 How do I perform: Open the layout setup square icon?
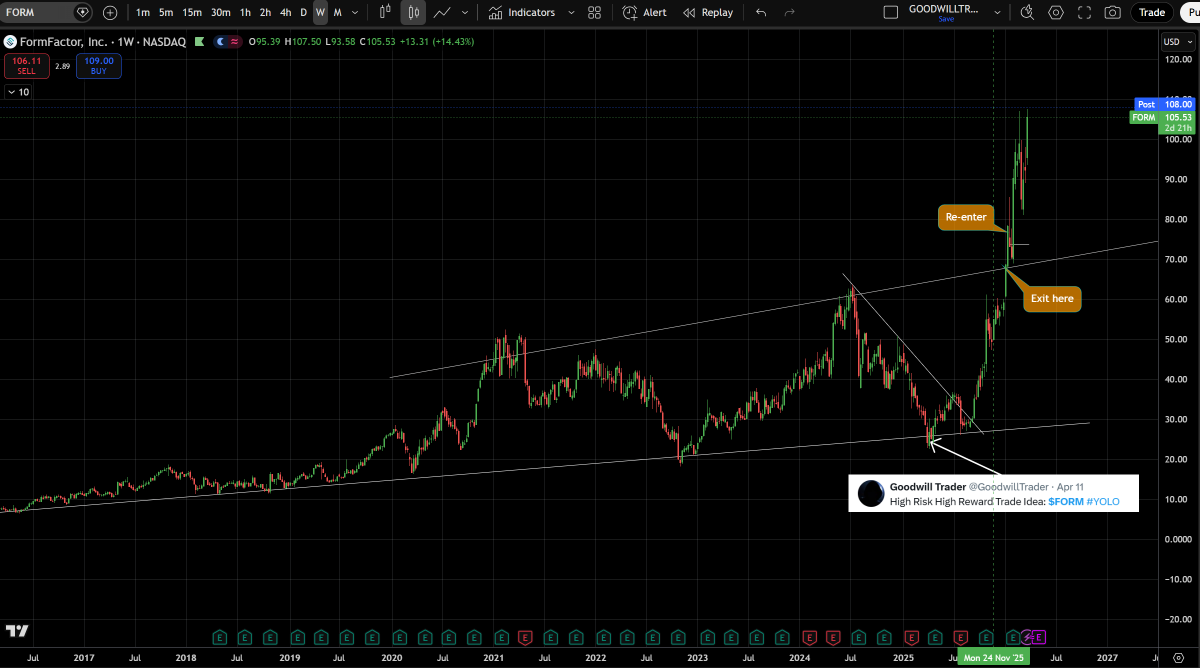pyautogui.click(x=891, y=12)
